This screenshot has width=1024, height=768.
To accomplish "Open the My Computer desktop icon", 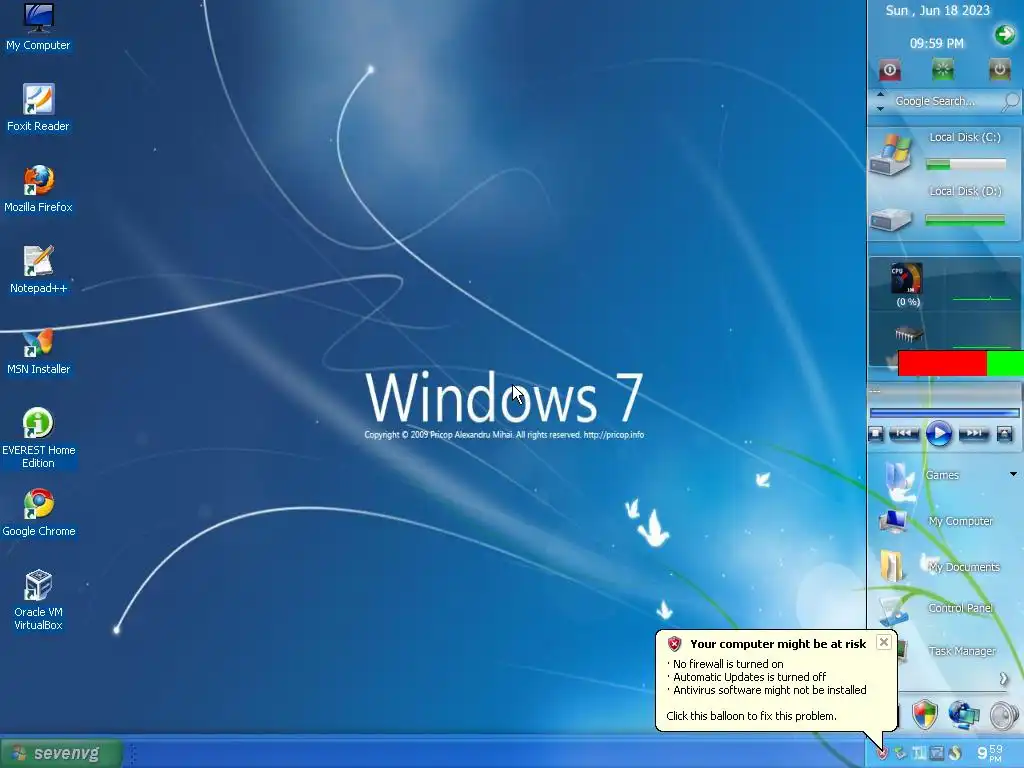I will pos(38,27).
